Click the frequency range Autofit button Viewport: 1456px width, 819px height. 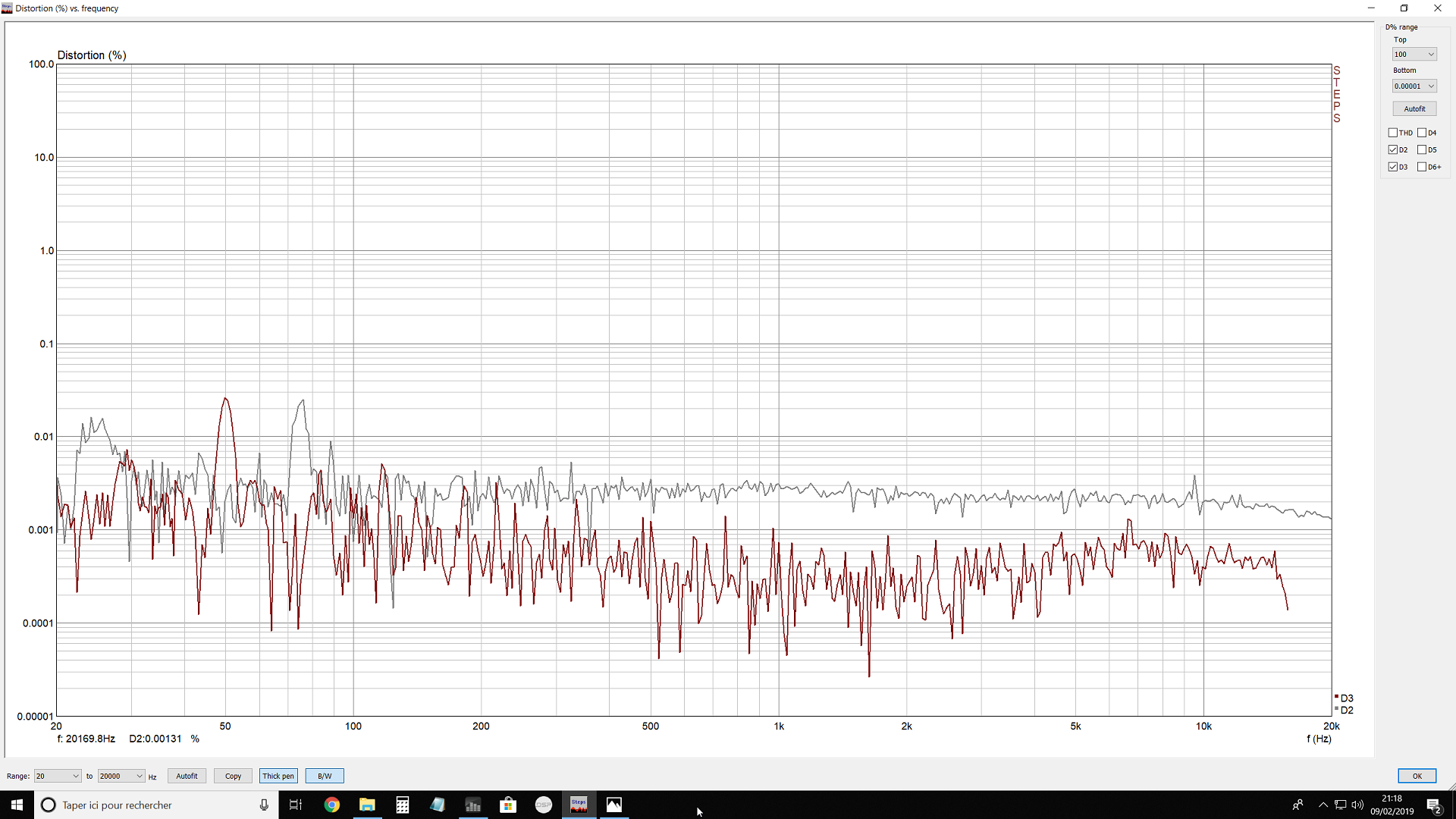click(187, 776)
